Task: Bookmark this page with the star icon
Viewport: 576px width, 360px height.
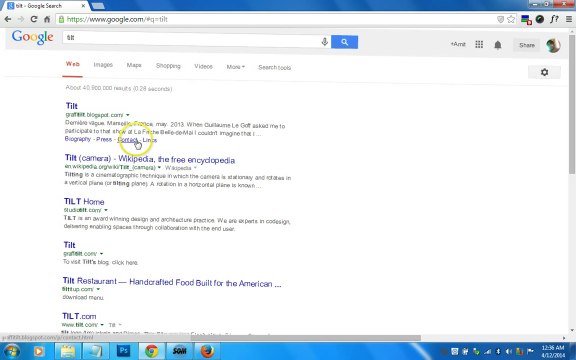Action: coord(511,19)
